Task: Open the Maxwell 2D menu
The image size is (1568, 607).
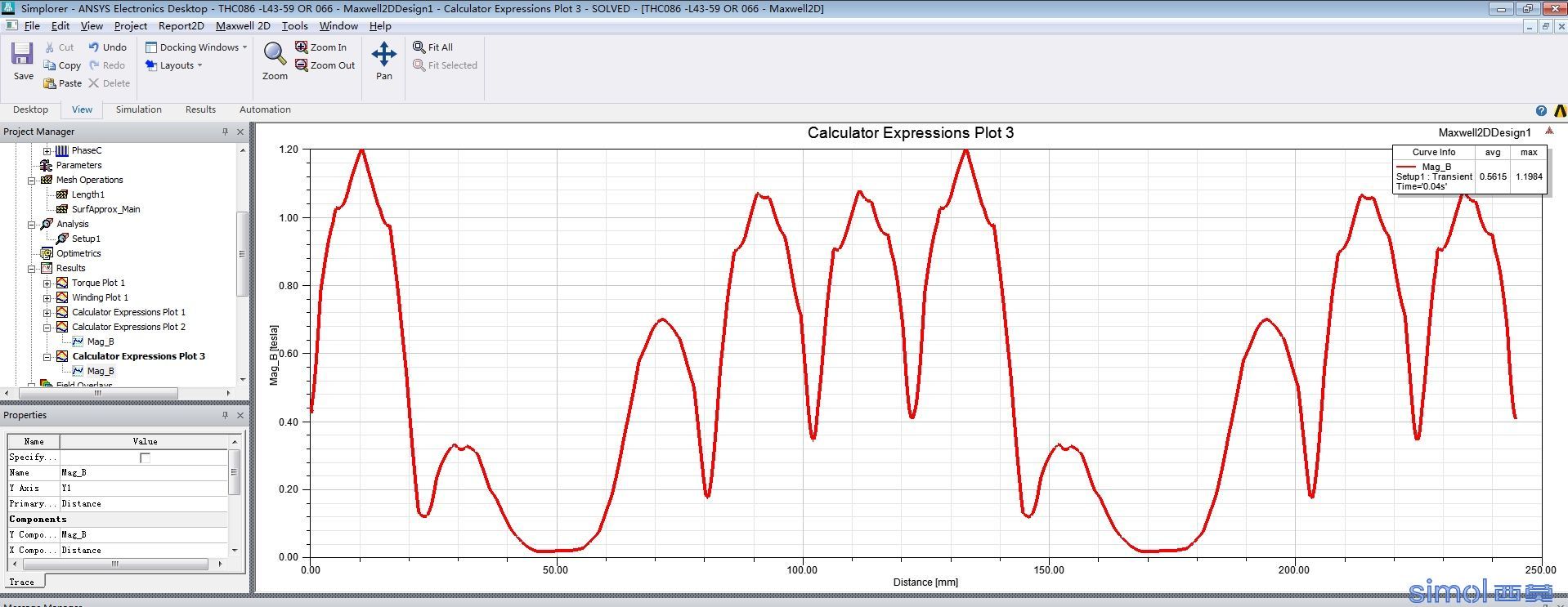Action: point(243,26)
